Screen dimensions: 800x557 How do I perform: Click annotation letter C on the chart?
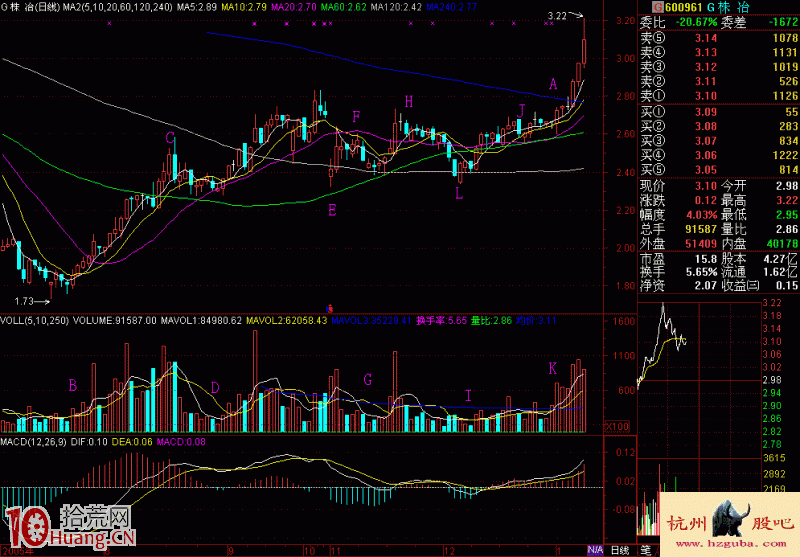[170, 137]
